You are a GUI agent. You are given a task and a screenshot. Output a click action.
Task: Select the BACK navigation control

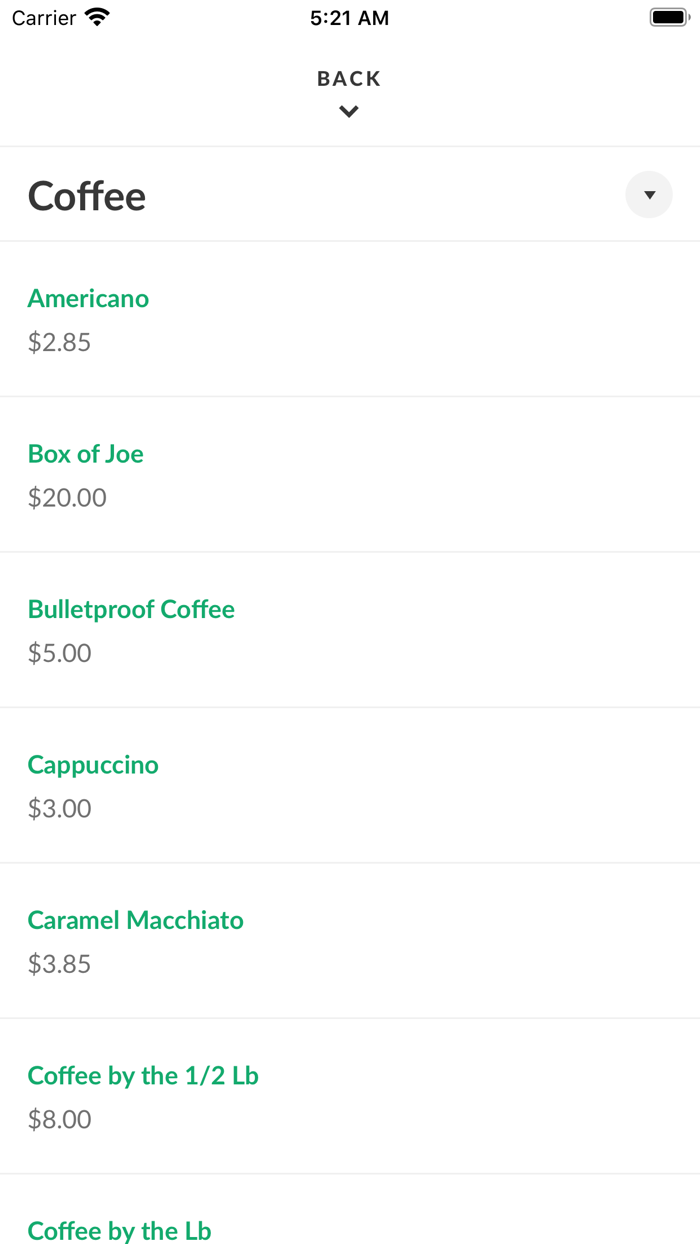click(x=348, y=78)
